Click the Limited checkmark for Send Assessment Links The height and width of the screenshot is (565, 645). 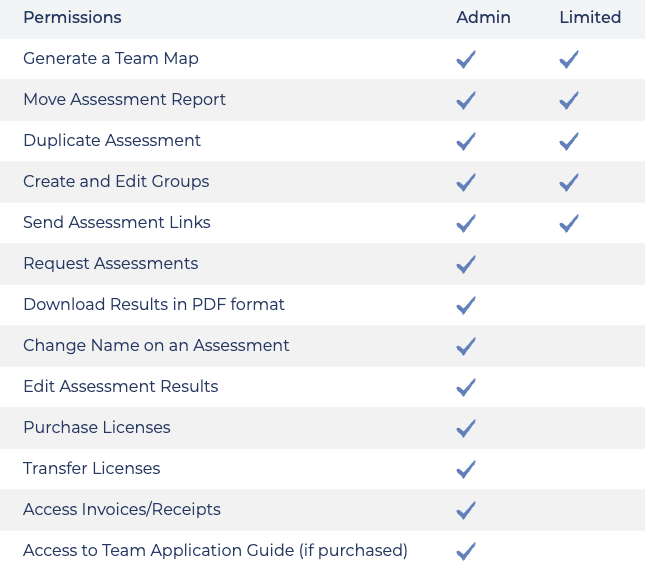(569, 223)
